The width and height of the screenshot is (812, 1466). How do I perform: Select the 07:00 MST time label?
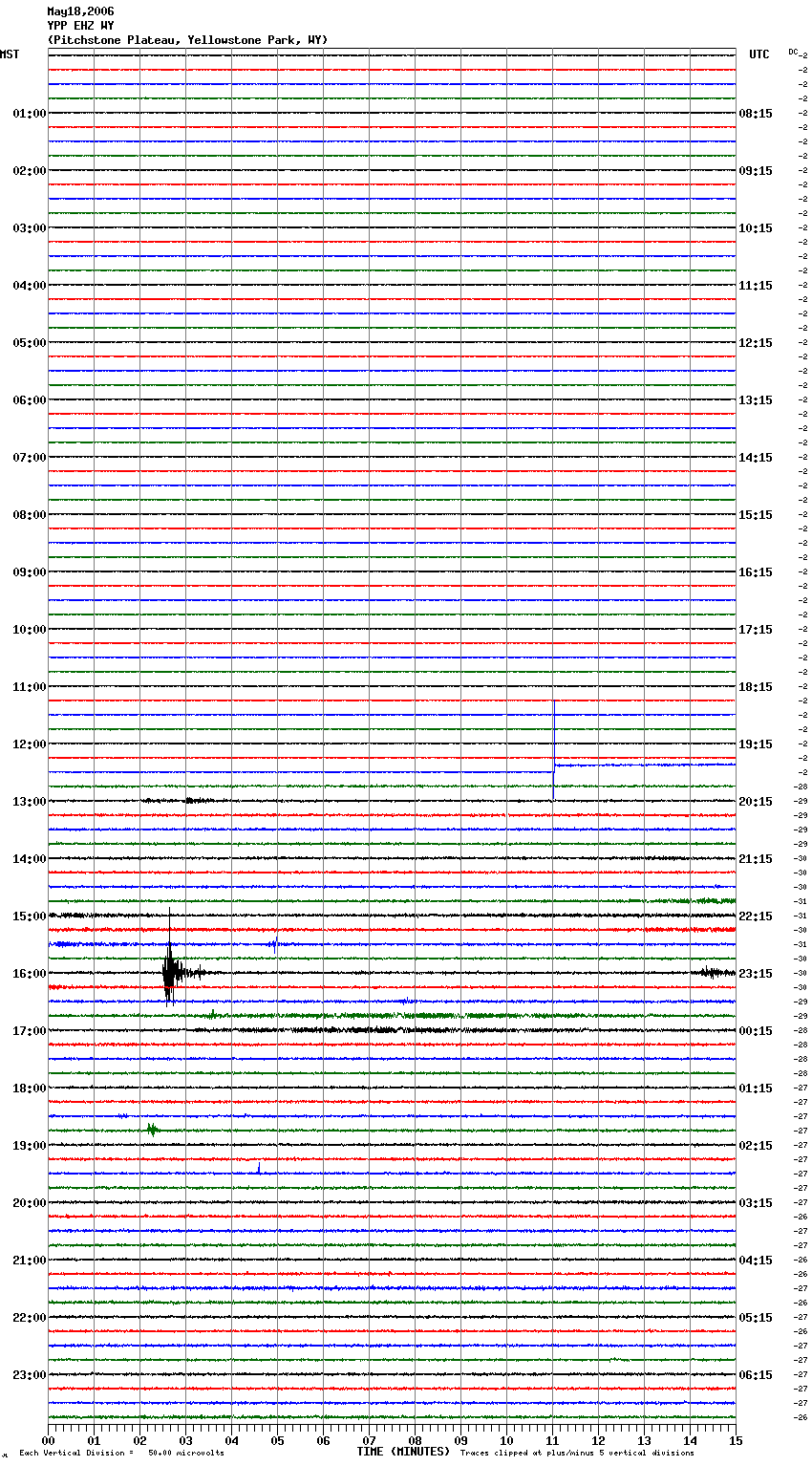(x=30, y=458)
